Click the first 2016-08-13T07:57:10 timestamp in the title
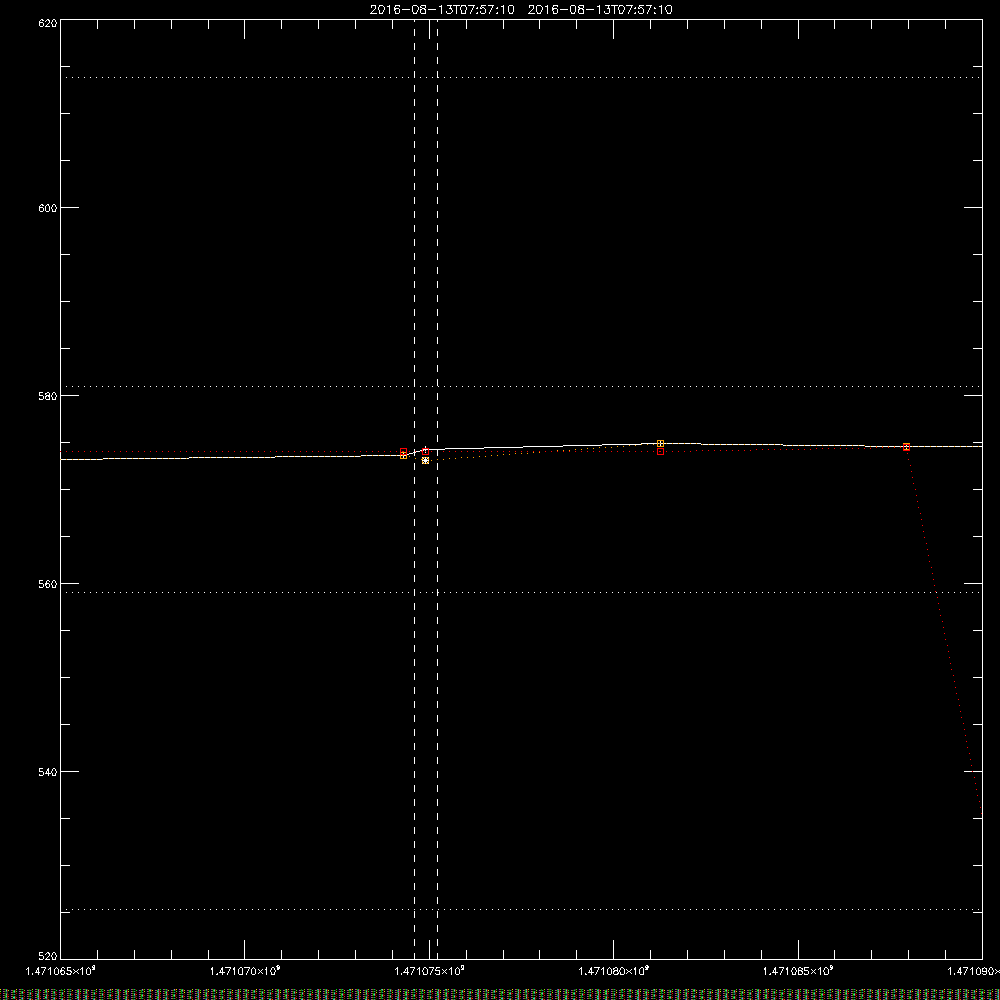This screenshot has width=1000, height=1000. pyautogui.click(x=442, y=10)
